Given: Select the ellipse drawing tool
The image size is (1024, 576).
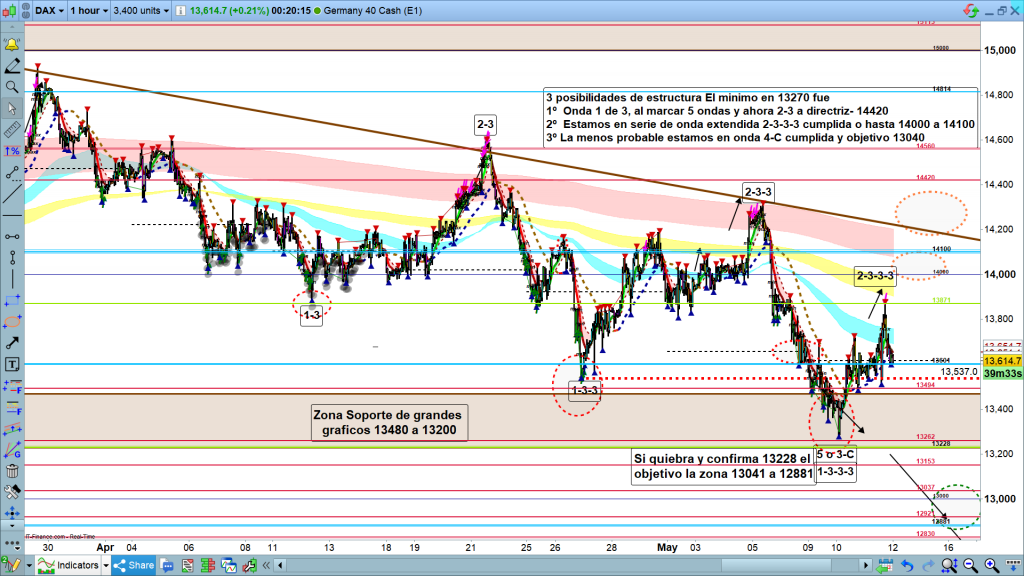Looking at the screenshot, I should [x=12, y=322].
